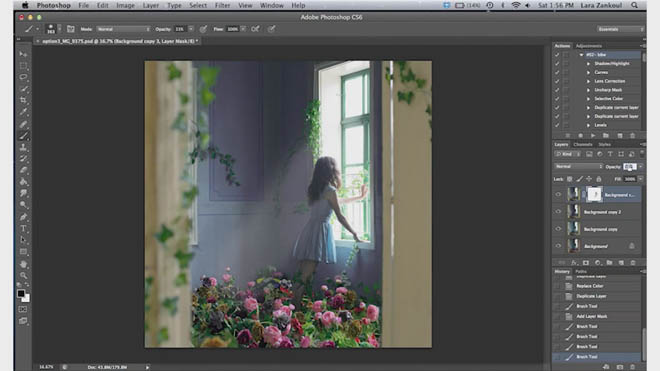Add layer mask icon in Layers panel

585,263
